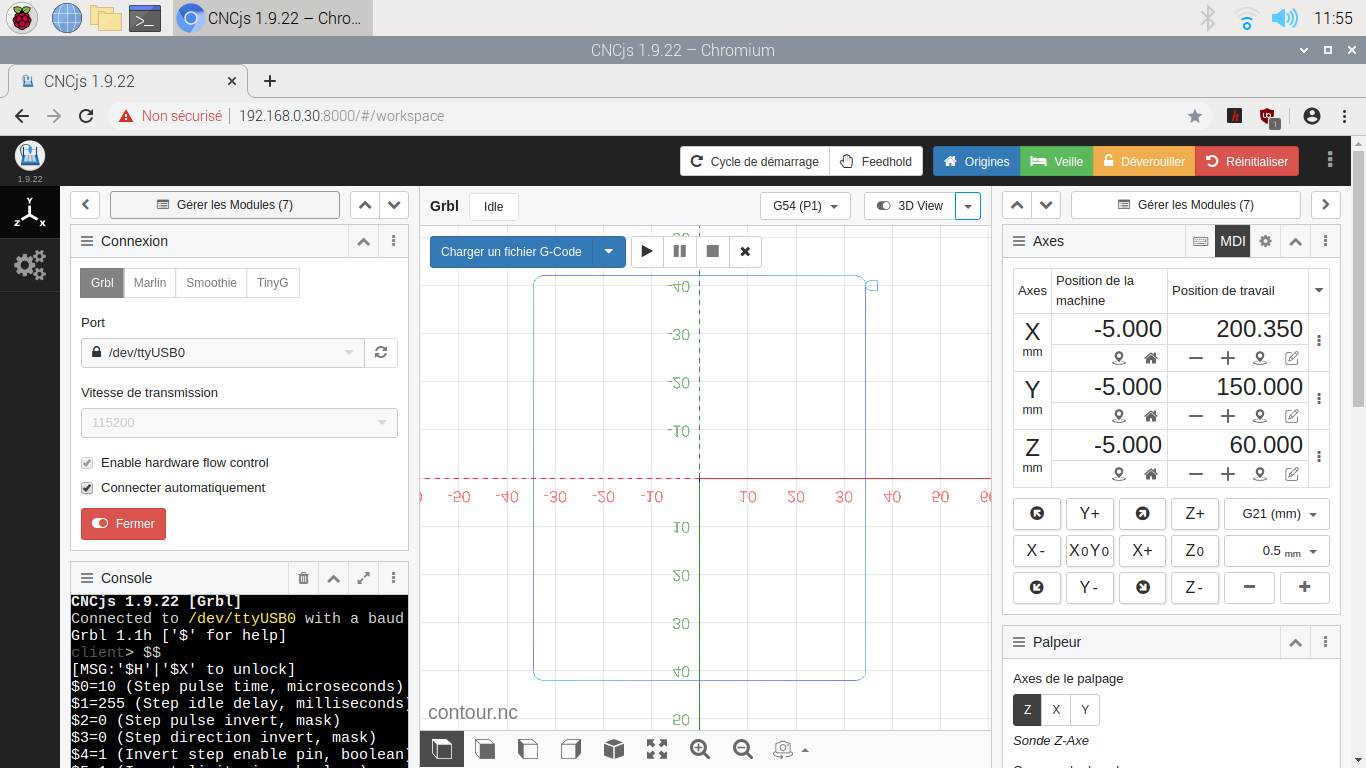
Task: Open camera mode options in visualizer
Action: [790, 749]
